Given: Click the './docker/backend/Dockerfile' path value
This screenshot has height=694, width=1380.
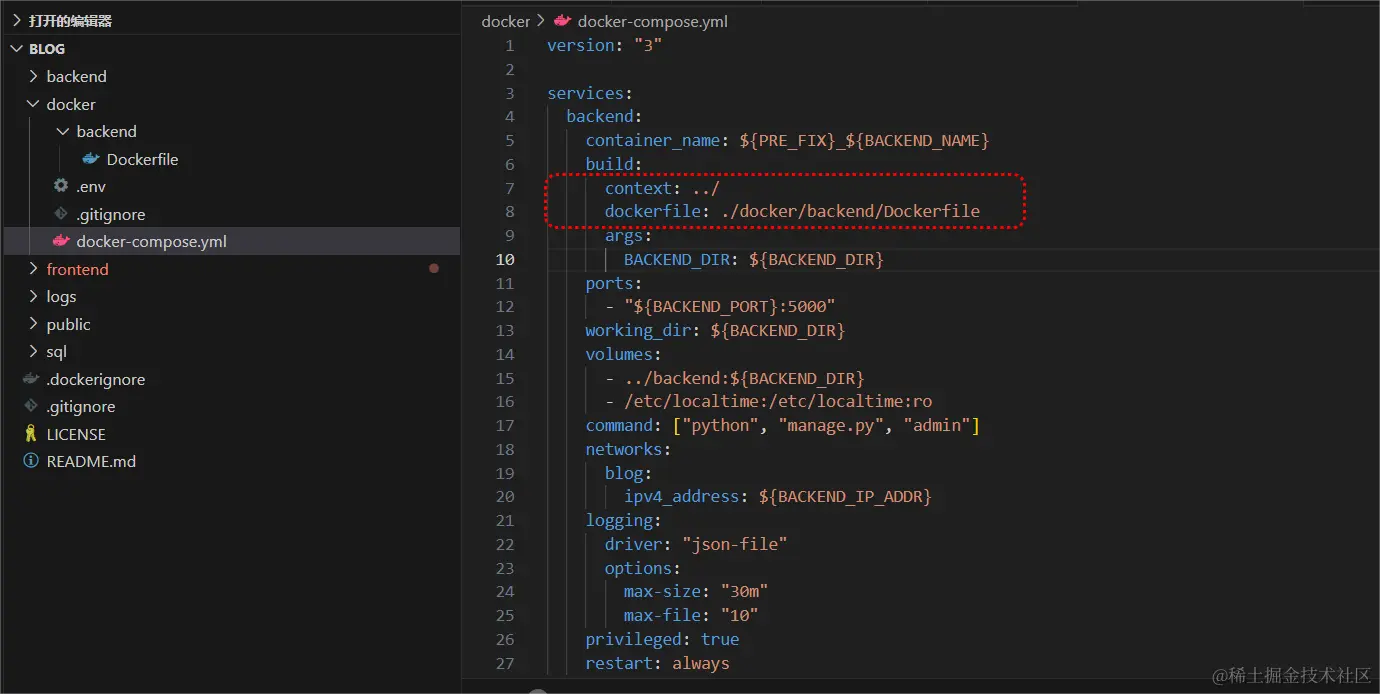Looking at the screenshot, I should [x=850, y=211].
